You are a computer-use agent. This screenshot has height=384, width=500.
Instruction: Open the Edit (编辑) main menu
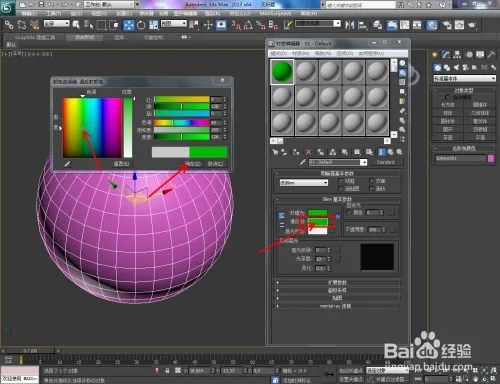[29, 13]
